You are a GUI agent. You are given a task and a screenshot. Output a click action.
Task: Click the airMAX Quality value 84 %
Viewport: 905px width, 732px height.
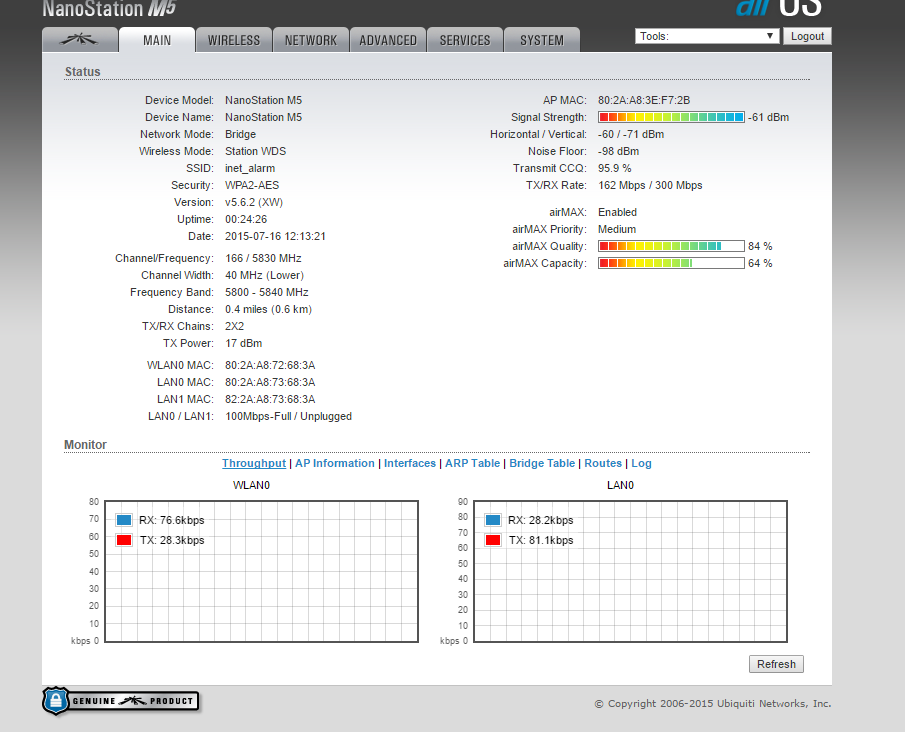[x=760, y=246]
